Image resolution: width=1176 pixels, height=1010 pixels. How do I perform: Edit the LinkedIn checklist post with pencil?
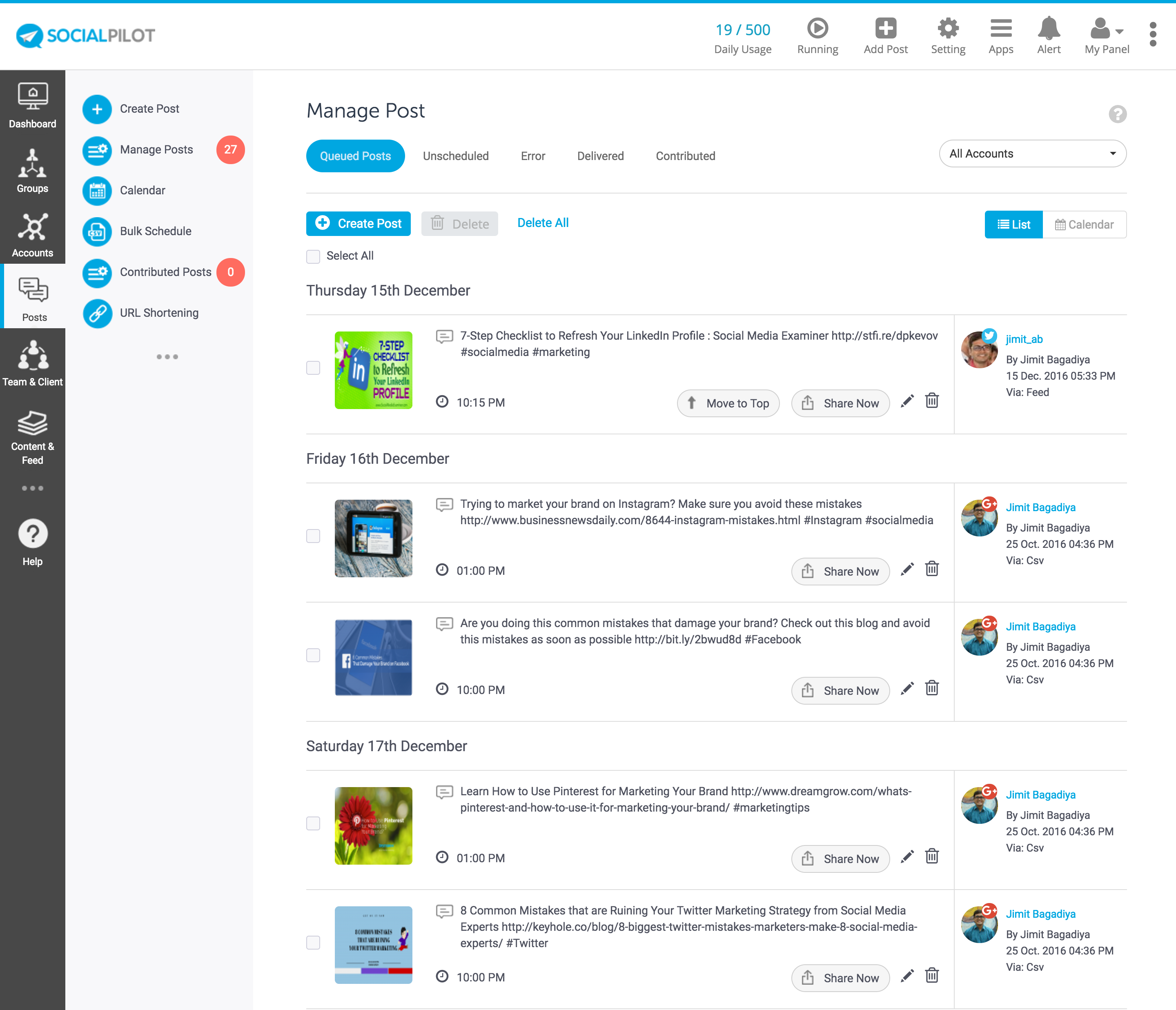907,401
